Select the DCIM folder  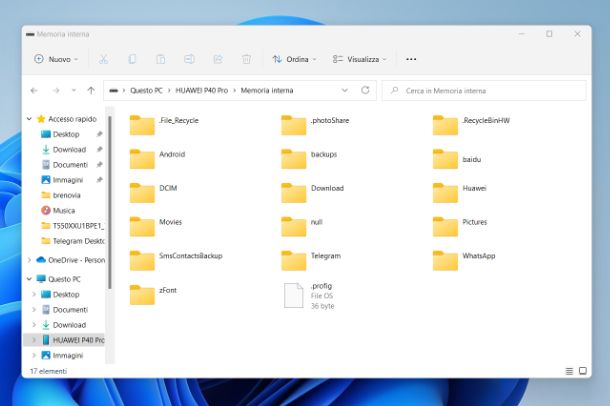tap(154, 192)
